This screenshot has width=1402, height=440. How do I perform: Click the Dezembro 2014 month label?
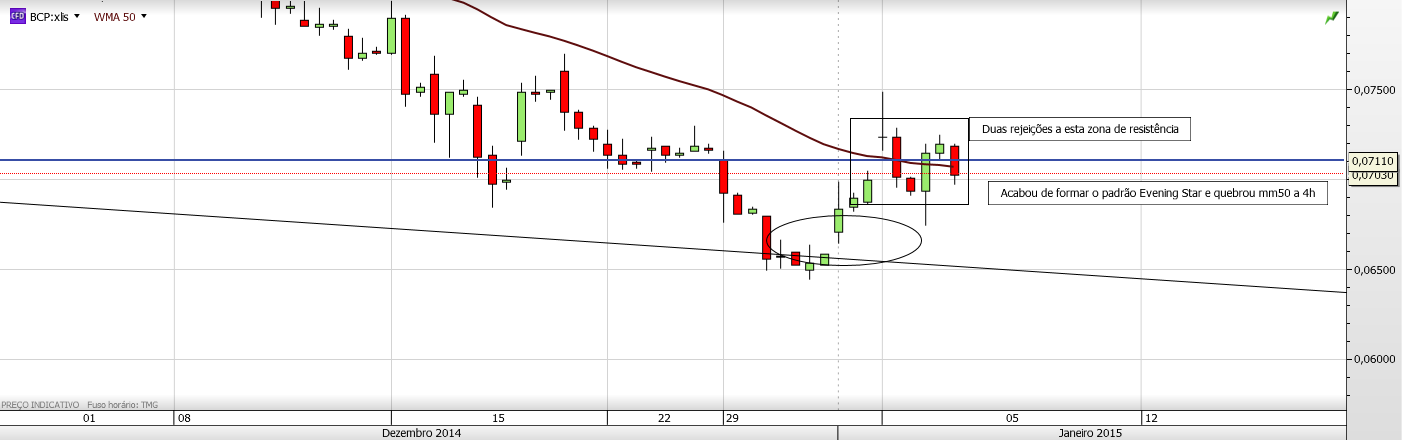[422, 433]
